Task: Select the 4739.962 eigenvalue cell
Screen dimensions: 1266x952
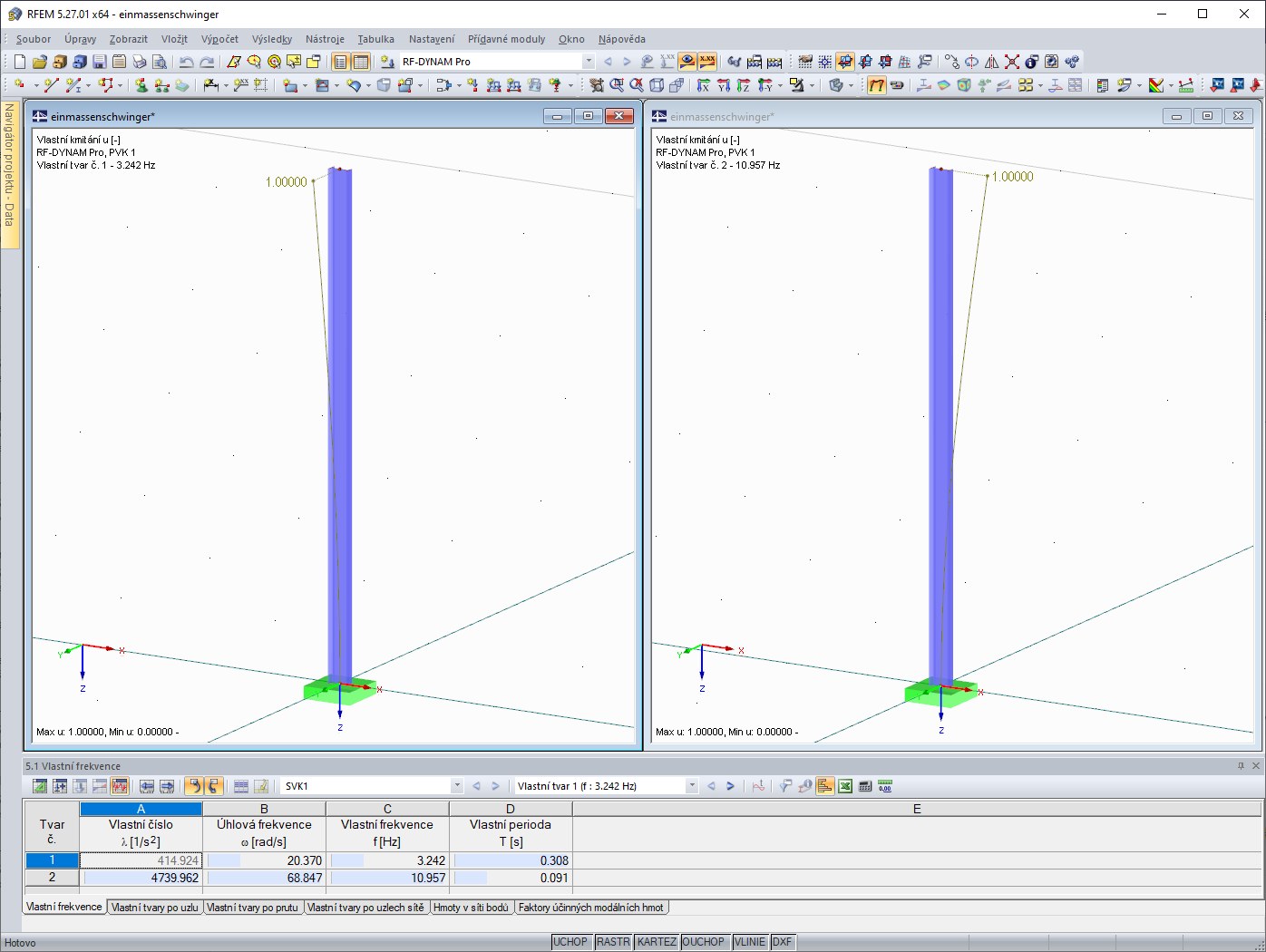Action: point(141,878)
